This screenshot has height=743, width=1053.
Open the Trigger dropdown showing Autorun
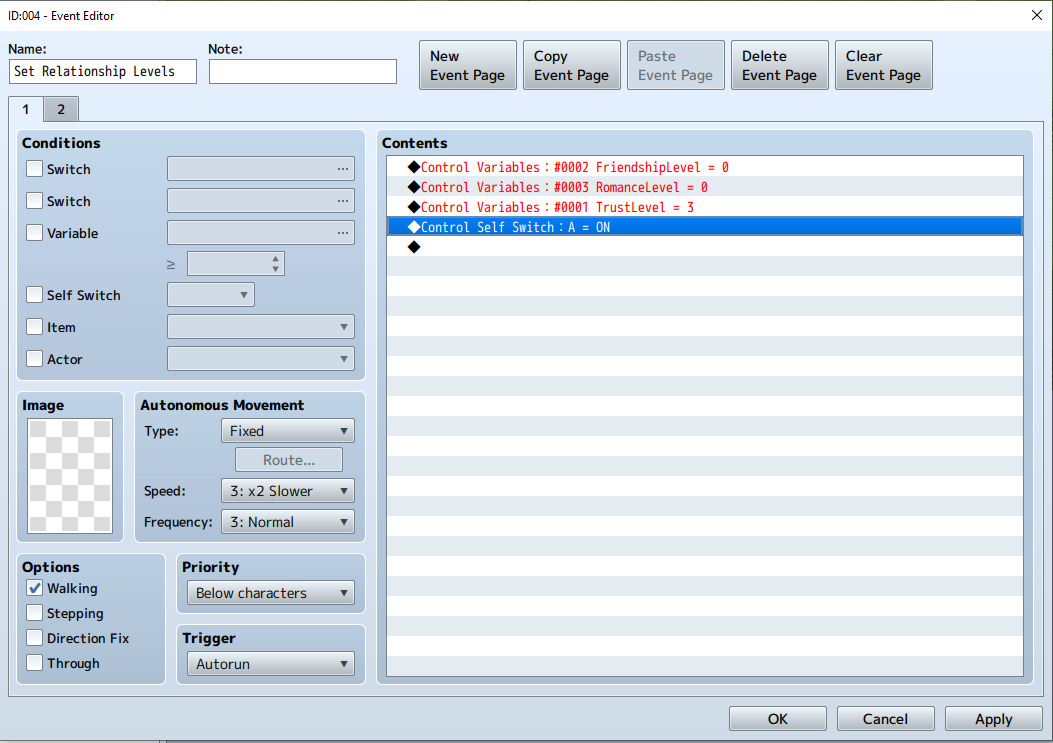[271, 664]
